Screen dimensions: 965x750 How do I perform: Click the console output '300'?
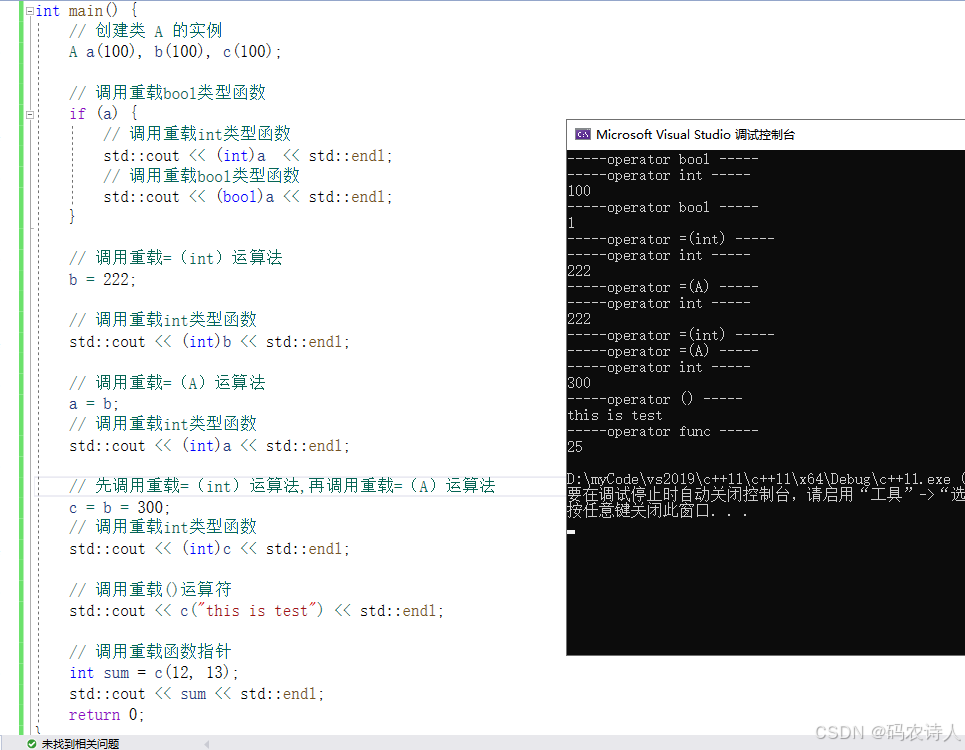[579, 383]
